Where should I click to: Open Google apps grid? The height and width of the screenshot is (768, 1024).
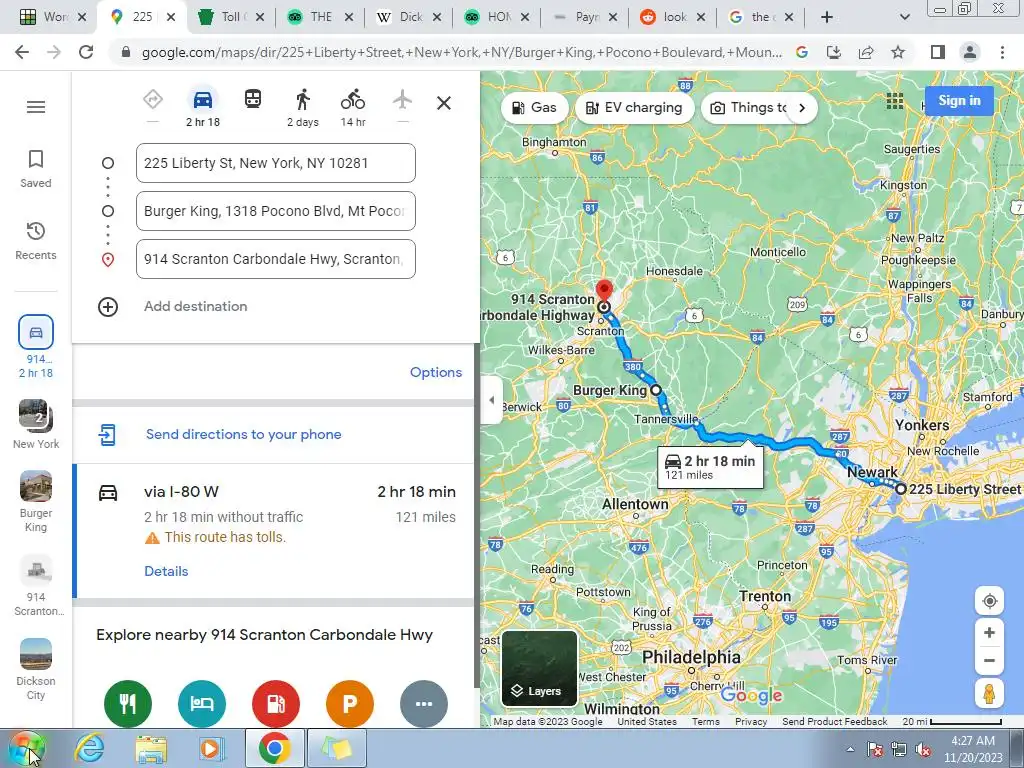pyautogui.click(x=895, y=101)
